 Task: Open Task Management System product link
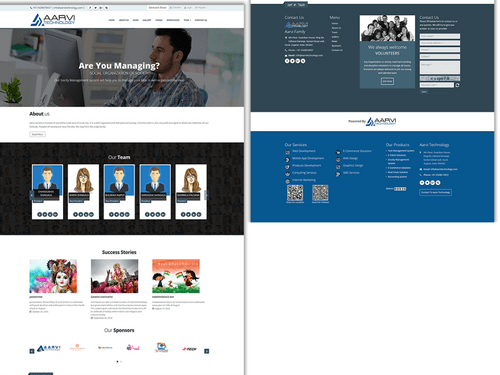tap(401, 151)
